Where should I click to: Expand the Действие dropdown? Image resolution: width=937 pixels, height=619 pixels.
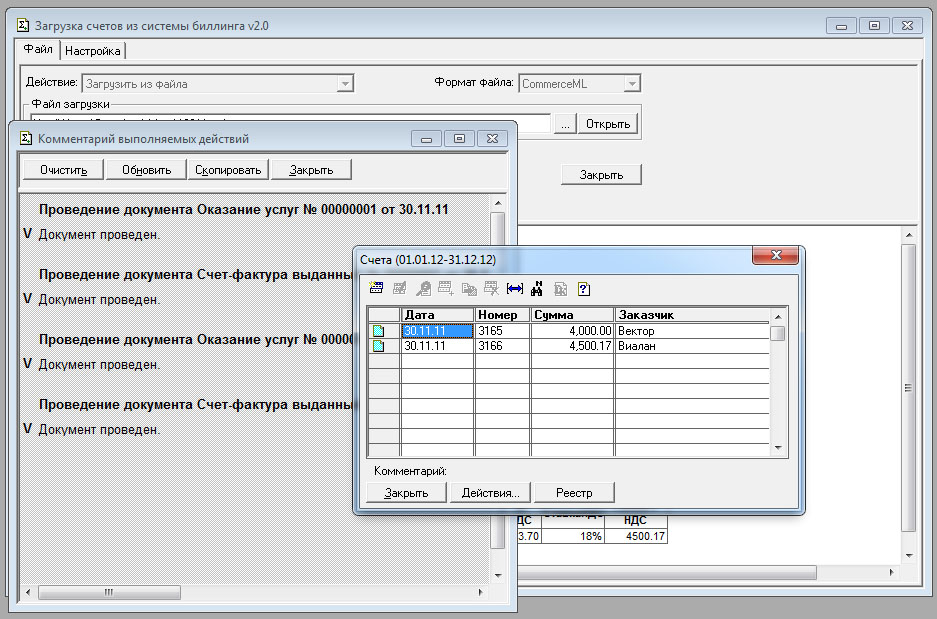point(345,84)
